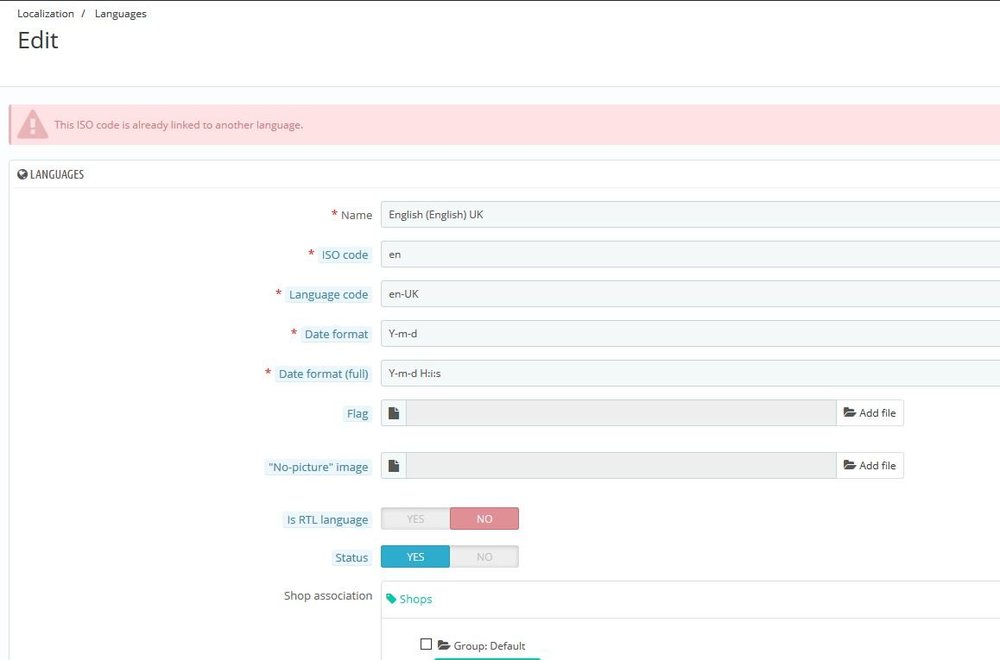Click the warning triangle icon in the alert

pyautogui.click(x=33, y=125)
